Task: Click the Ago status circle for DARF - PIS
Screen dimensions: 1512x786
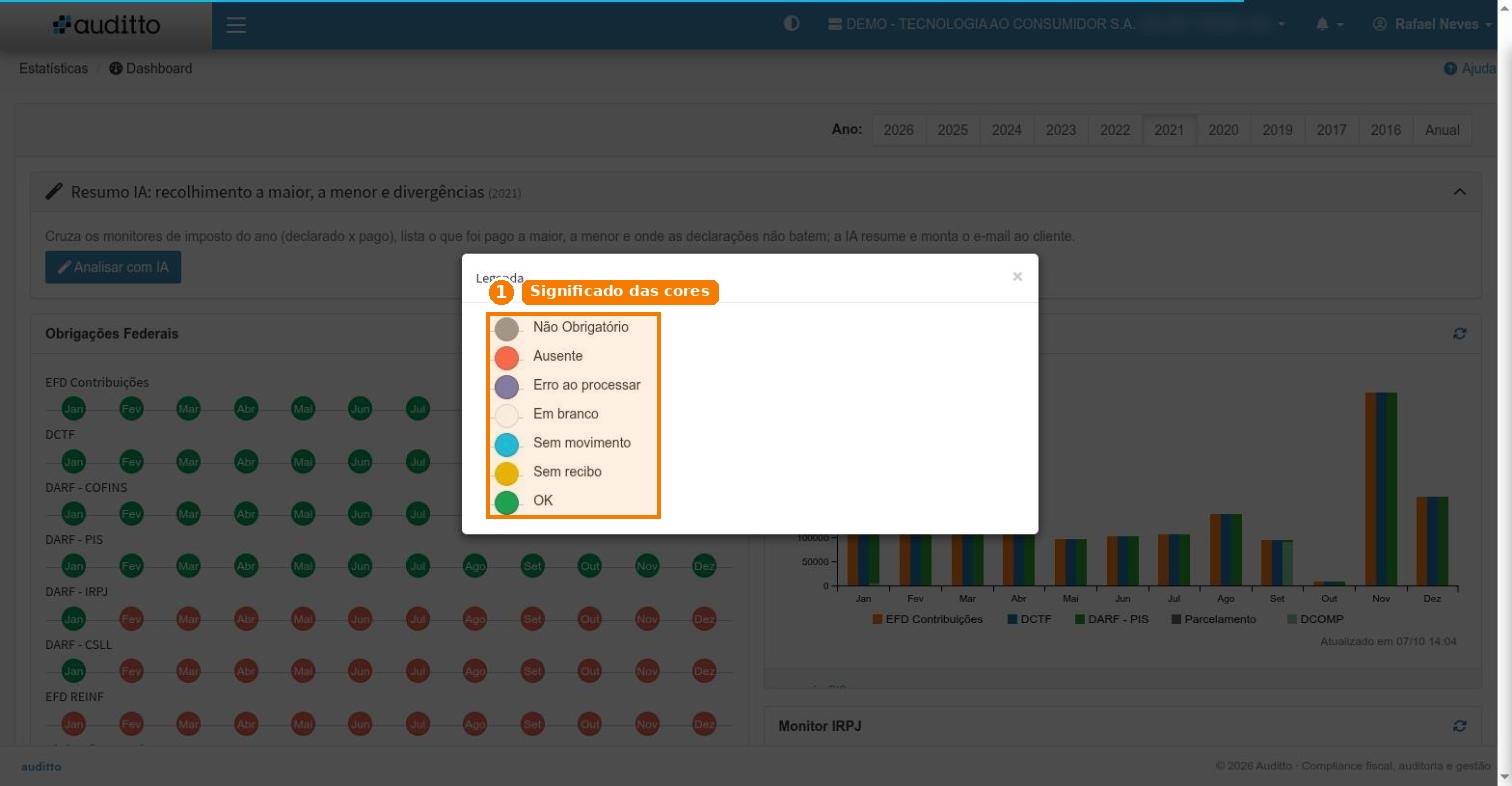Action: (x=475, y=565)
